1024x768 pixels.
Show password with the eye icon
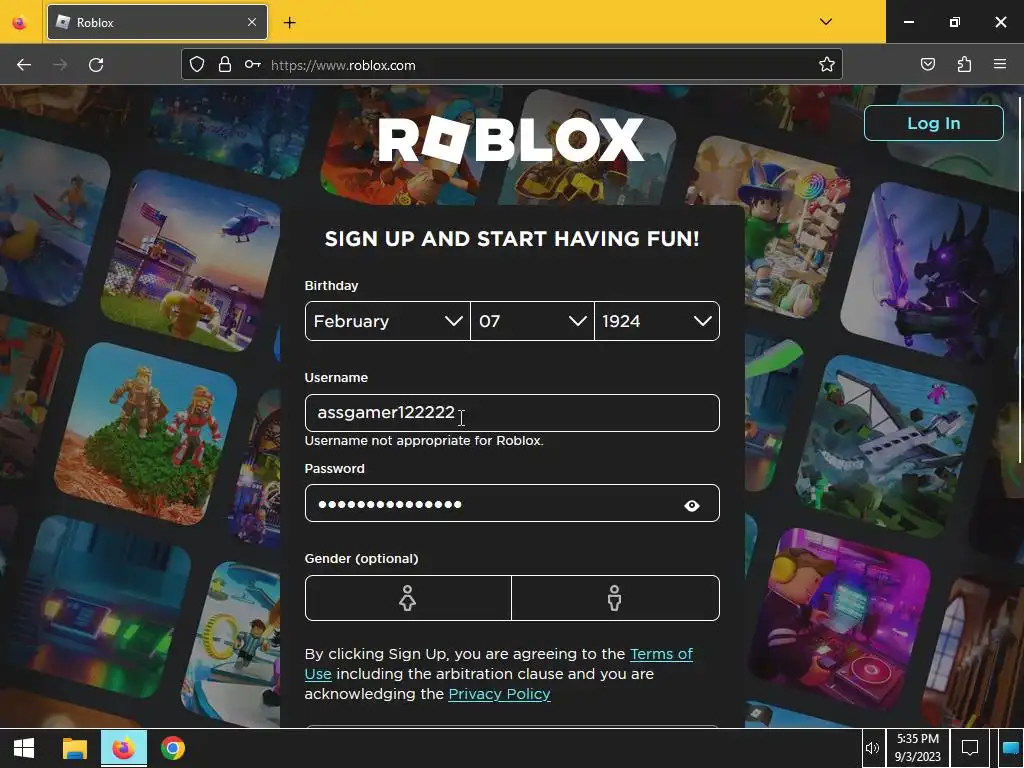click(x=692, y=505)
